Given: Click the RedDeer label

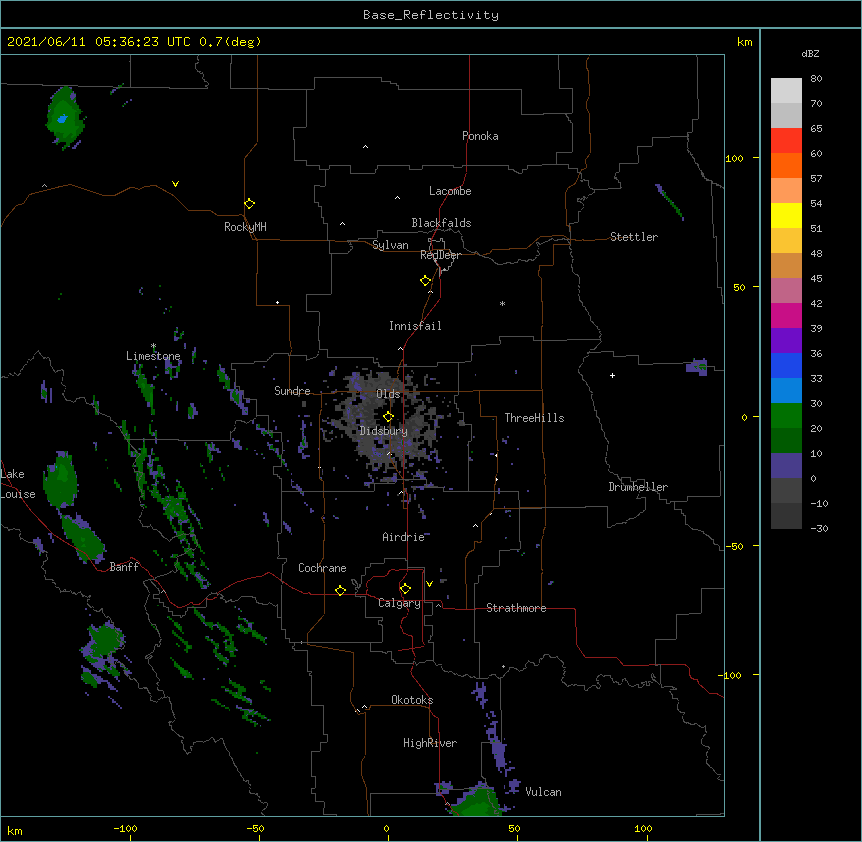Looking at the screenshot, I should pyautogui.click(x=440, y=255).
